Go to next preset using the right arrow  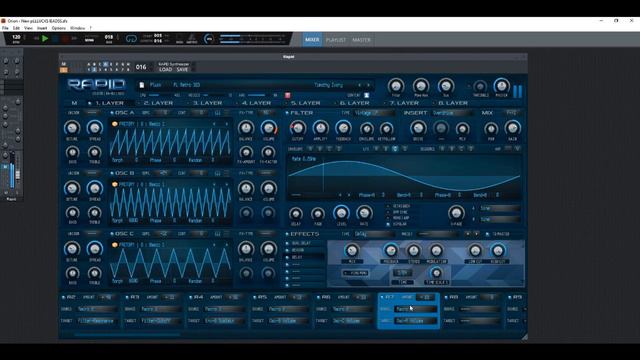pyautogui.click(x=368, y=85)
